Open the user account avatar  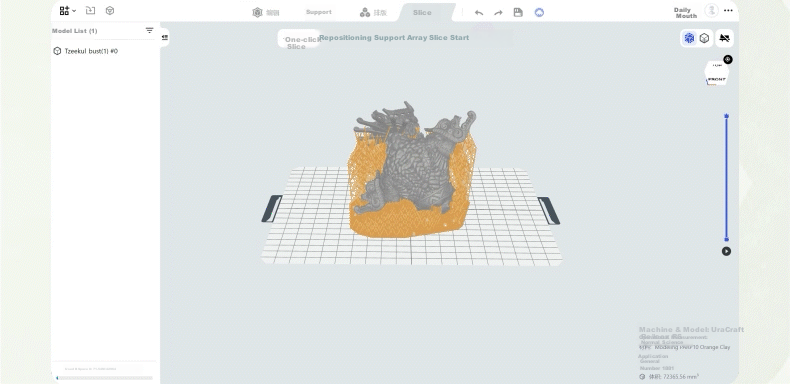(x=711, y=10)
